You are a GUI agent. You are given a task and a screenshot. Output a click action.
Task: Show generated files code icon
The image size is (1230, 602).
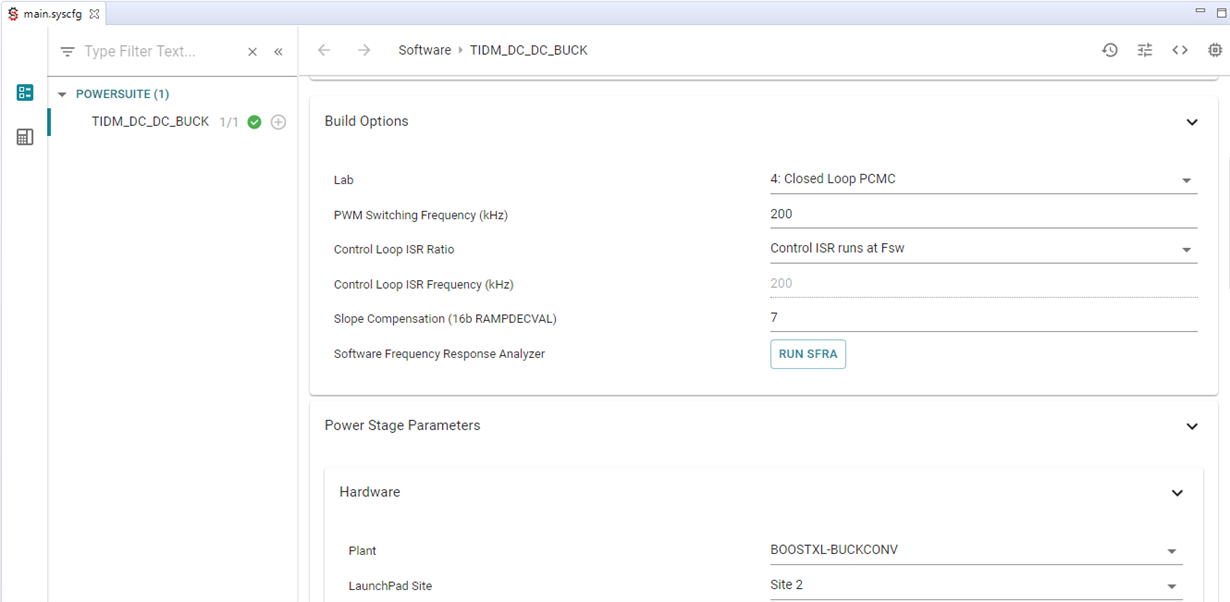1180,50
